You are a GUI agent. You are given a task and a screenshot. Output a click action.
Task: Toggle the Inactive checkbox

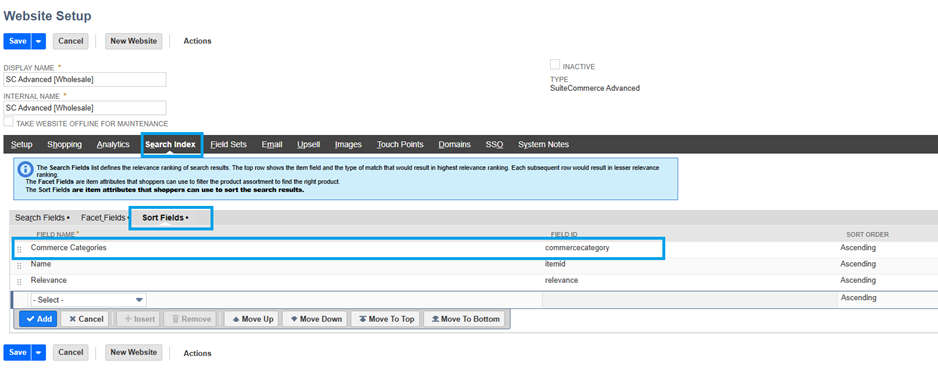coord(555,65)
